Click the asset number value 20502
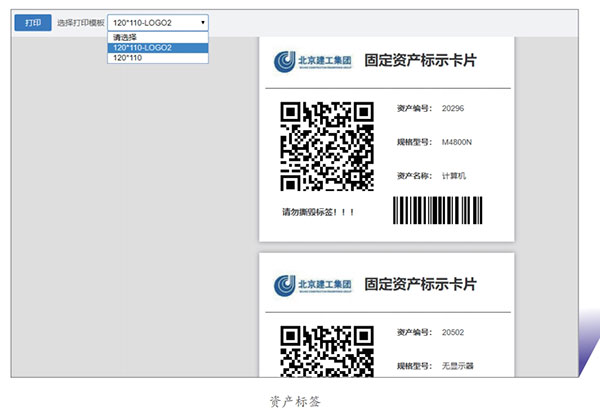The height and width of the screenshot is (410, 600). [453, 332]
